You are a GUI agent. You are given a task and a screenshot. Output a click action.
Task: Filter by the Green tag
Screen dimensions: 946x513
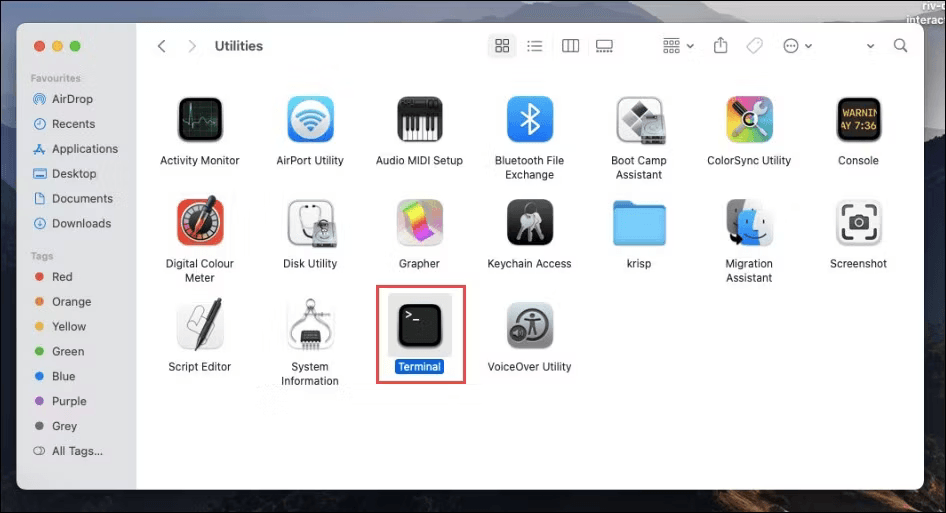59,351
